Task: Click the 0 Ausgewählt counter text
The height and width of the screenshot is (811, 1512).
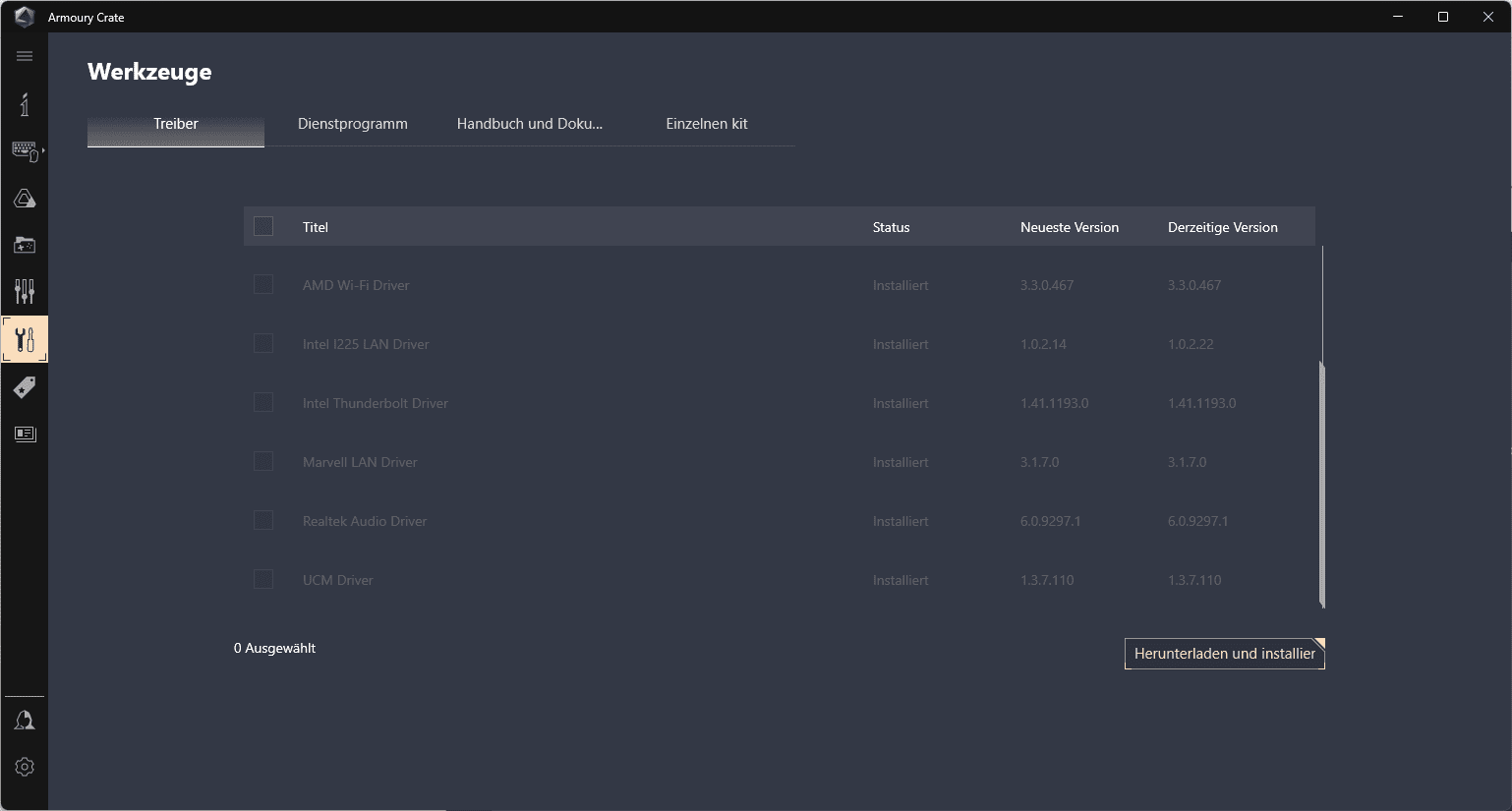Action: pos(275,648)
